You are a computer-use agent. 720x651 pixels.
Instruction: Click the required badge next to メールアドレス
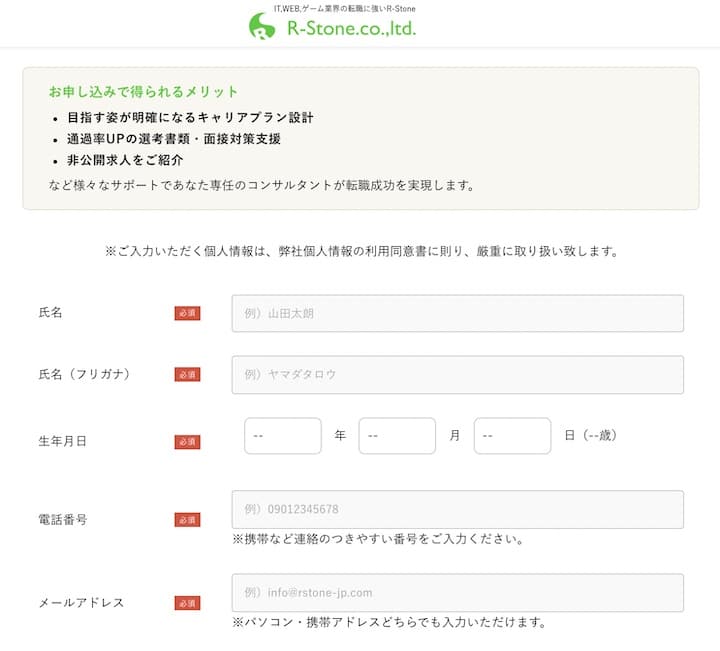coord(187,603)
